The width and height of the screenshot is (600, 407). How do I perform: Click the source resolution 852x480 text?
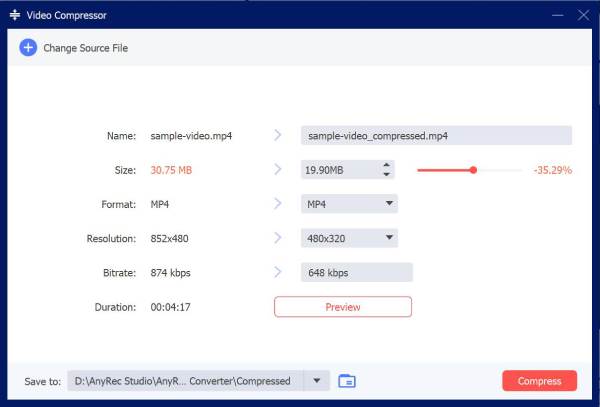pyautogui.click(x=169, y=238)
